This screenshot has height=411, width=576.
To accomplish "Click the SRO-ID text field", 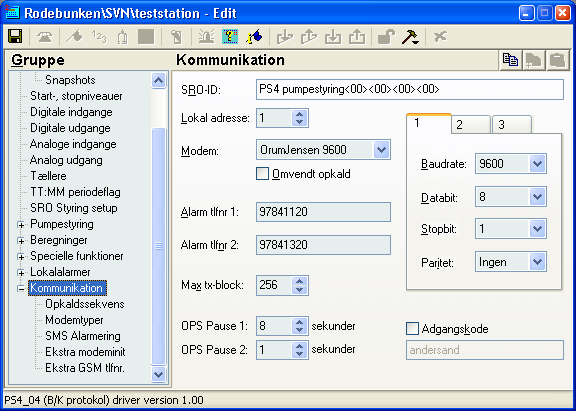I will (x=410, y=89).
